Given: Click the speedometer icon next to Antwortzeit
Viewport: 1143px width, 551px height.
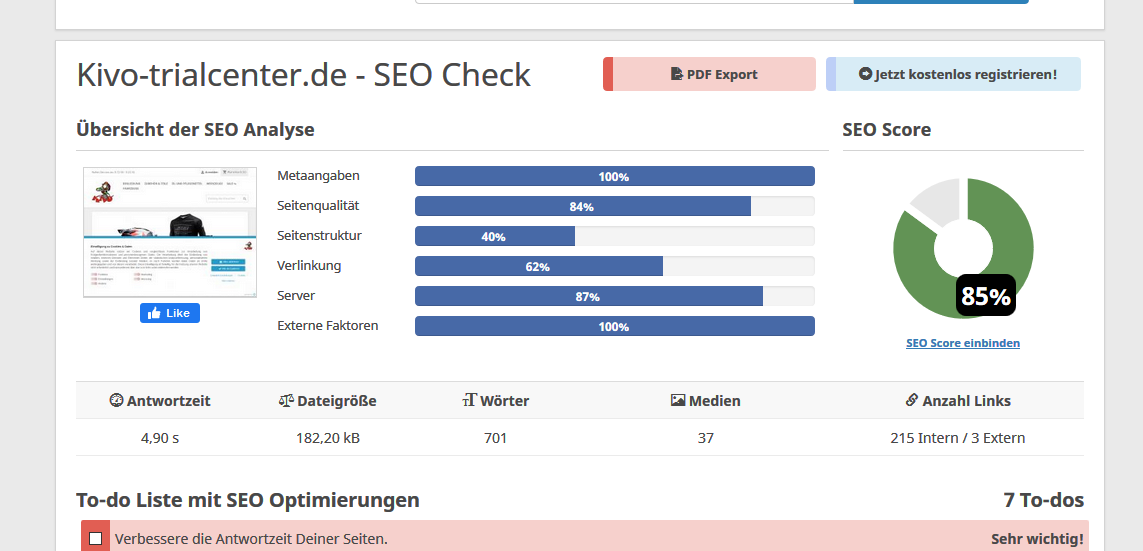Looking at the screenshot, I should (x=116, y=400).
